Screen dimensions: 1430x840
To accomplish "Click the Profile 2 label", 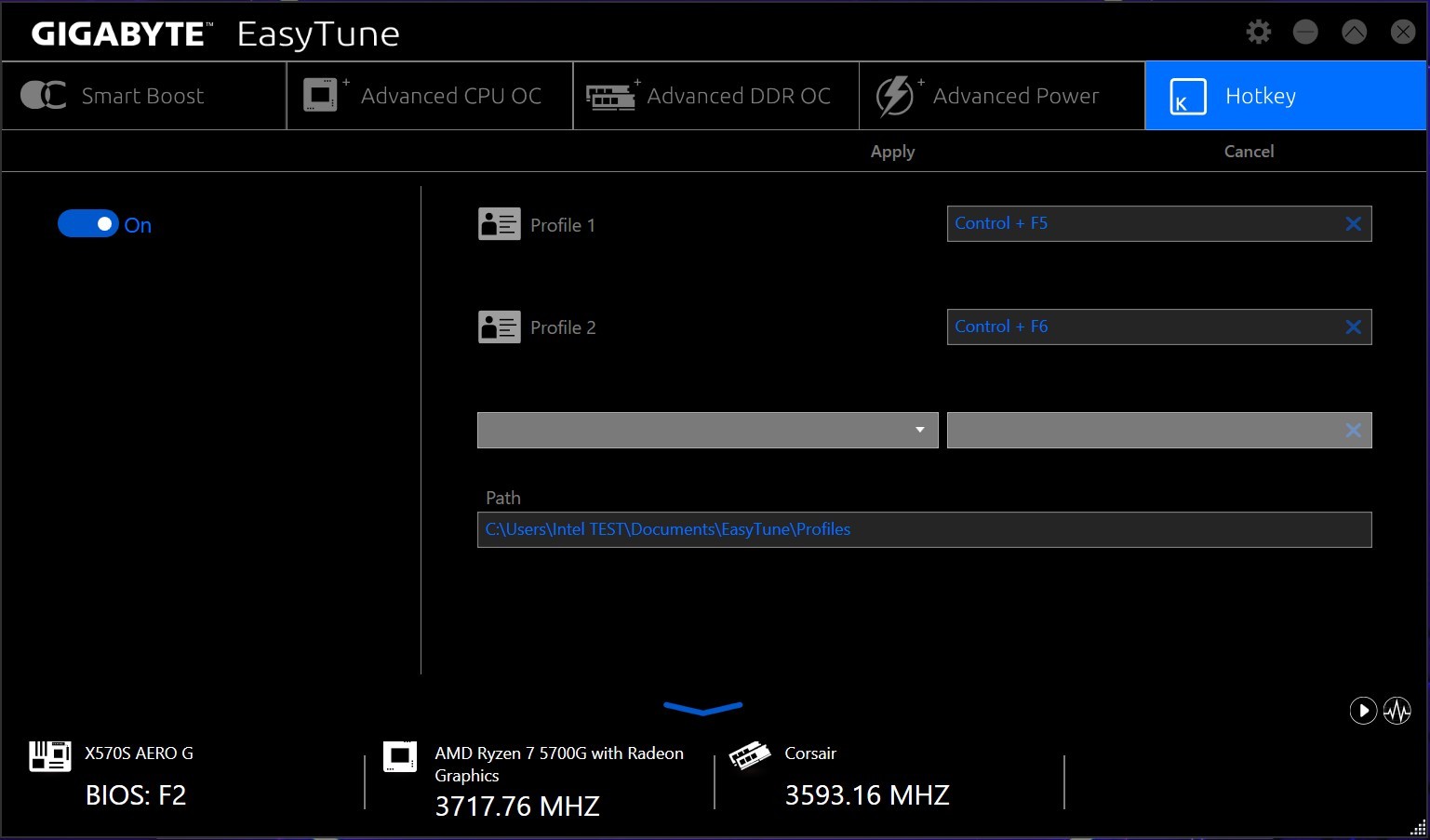I will coord(563,327).
